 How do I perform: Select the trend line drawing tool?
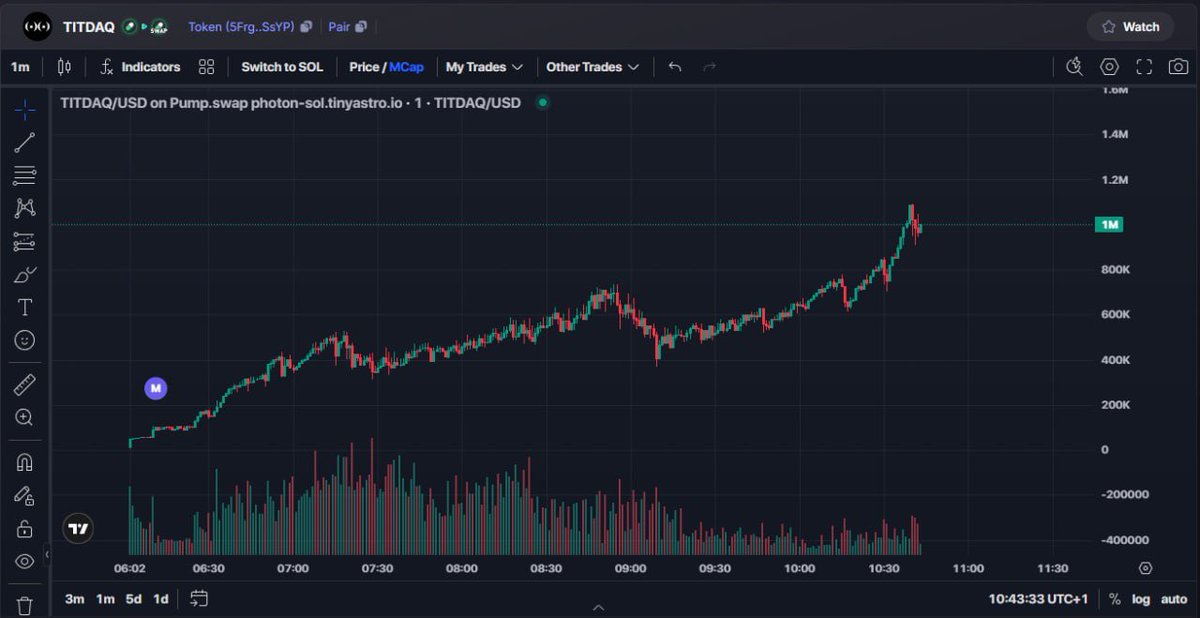tap(25, 143)
